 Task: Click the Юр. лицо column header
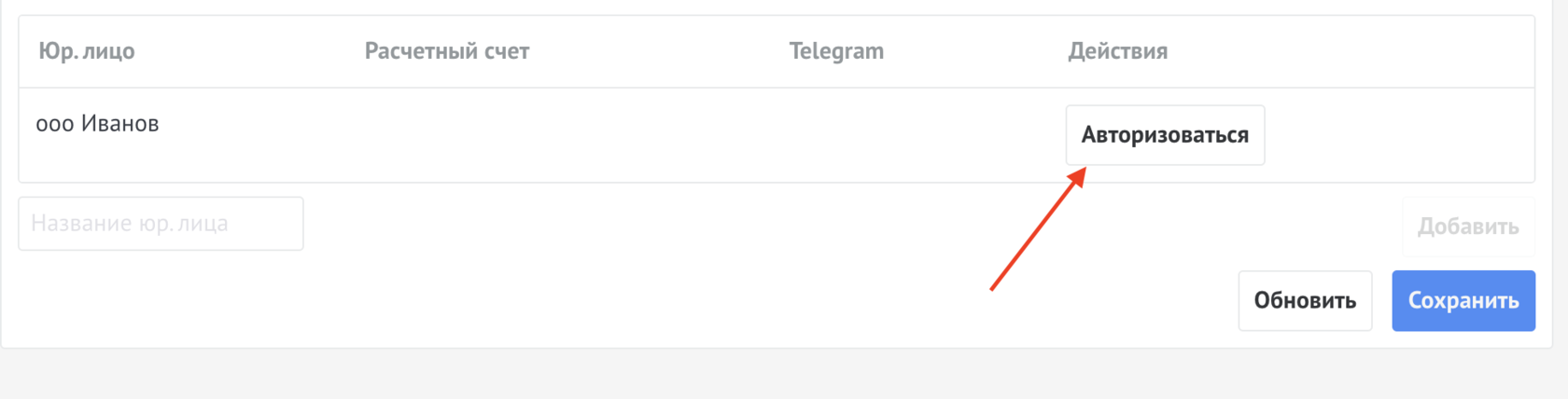pos(87,51)
